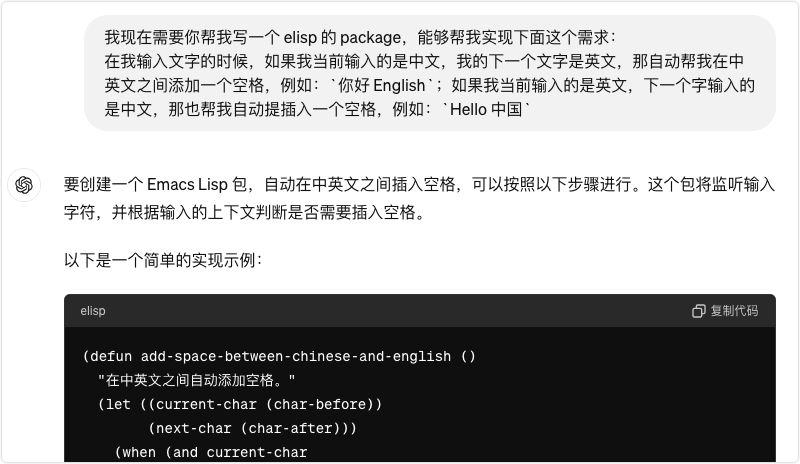Click the text 以下是一个简单的实现示例
This screenshot has width=800, height=464.
[x=163, y=260]
